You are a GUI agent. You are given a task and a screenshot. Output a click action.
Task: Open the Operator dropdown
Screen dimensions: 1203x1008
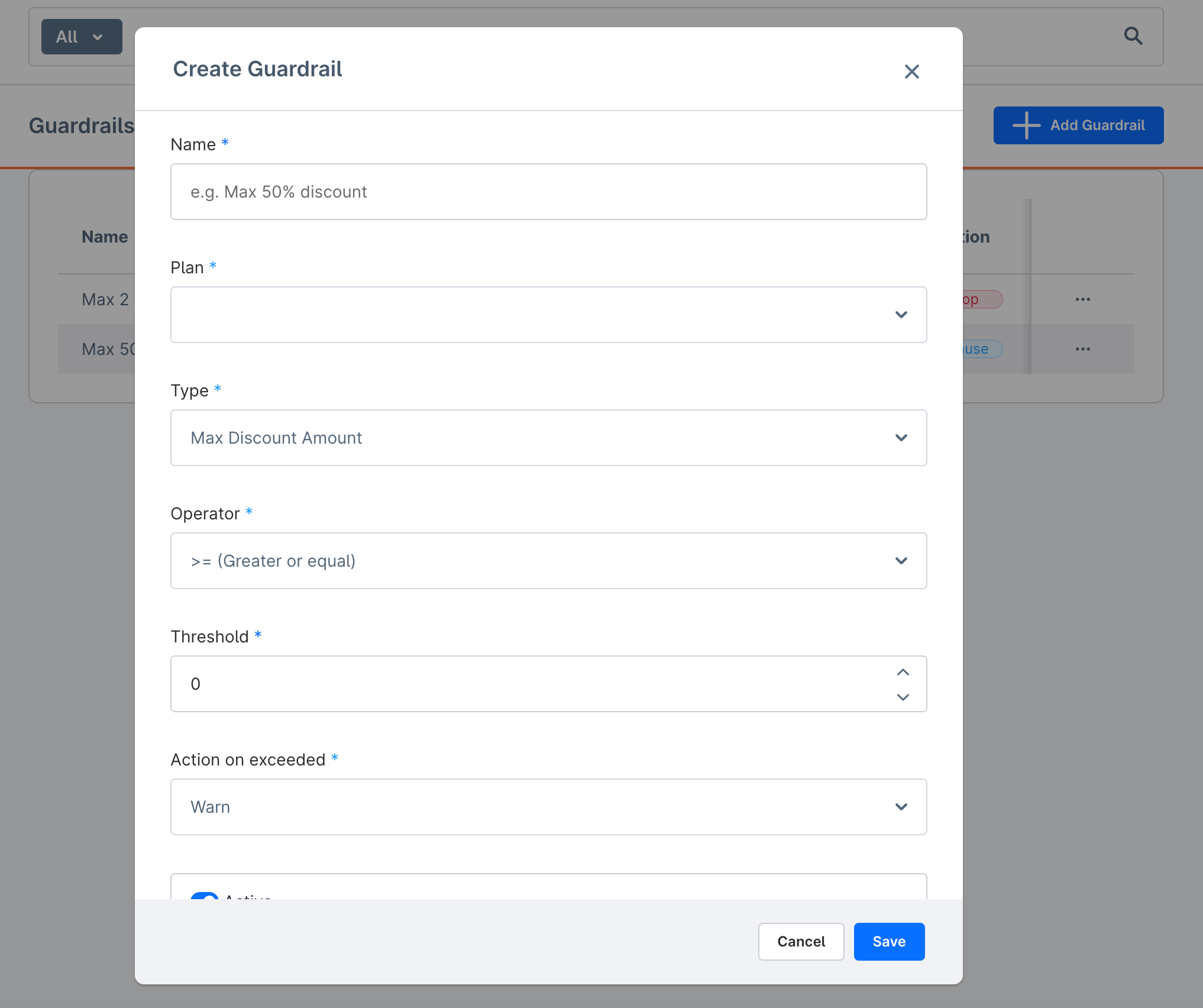548,561
